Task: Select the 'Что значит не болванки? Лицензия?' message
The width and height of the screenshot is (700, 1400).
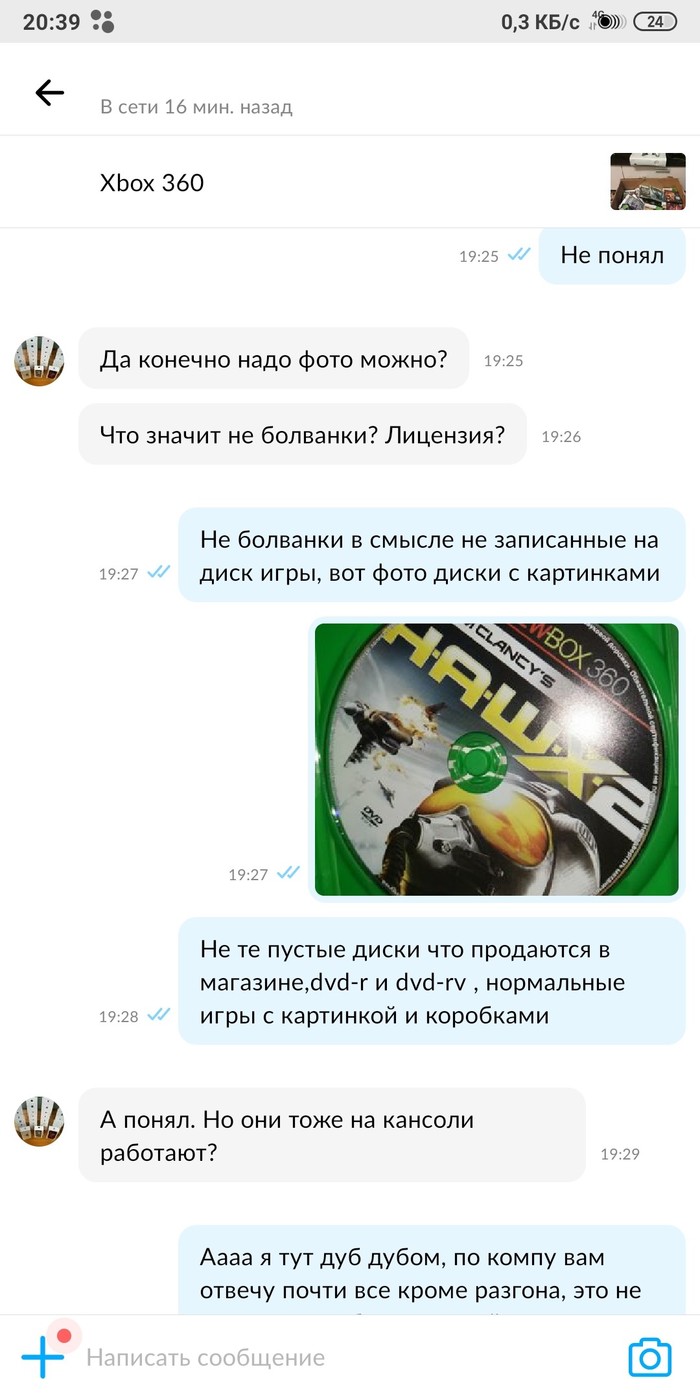Action: (x=302, y=435)
